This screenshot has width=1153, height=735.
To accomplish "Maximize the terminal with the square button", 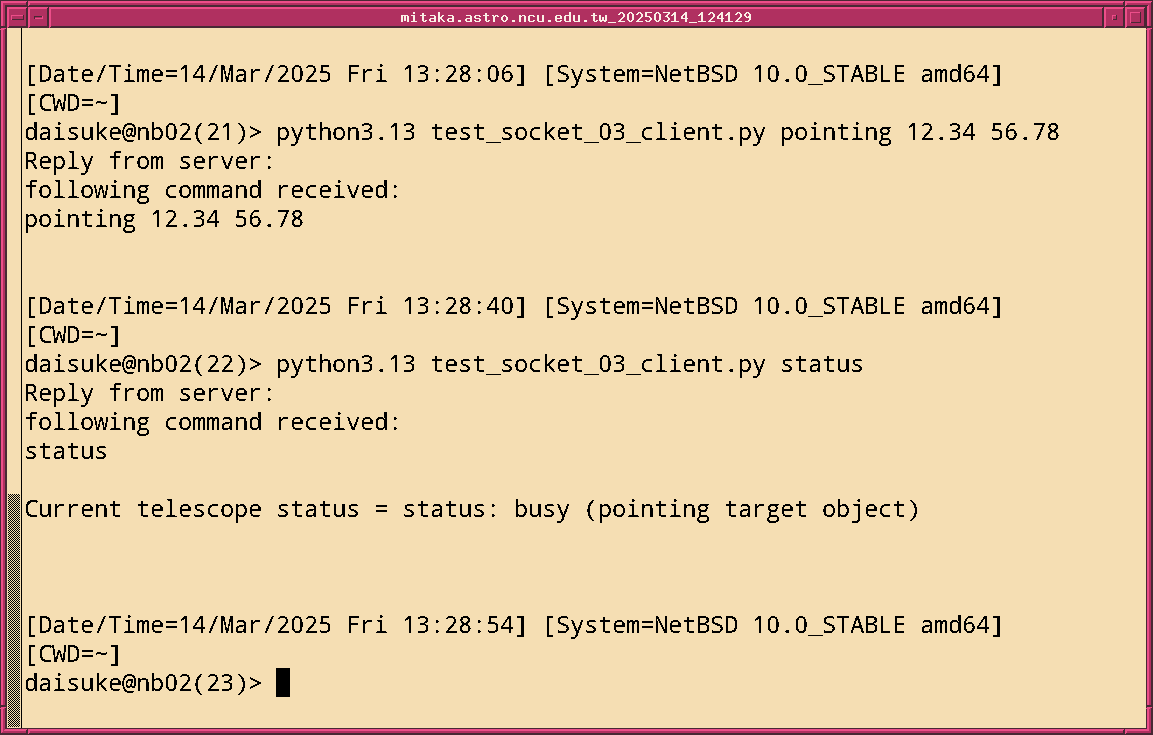I will click(1136, 17).
